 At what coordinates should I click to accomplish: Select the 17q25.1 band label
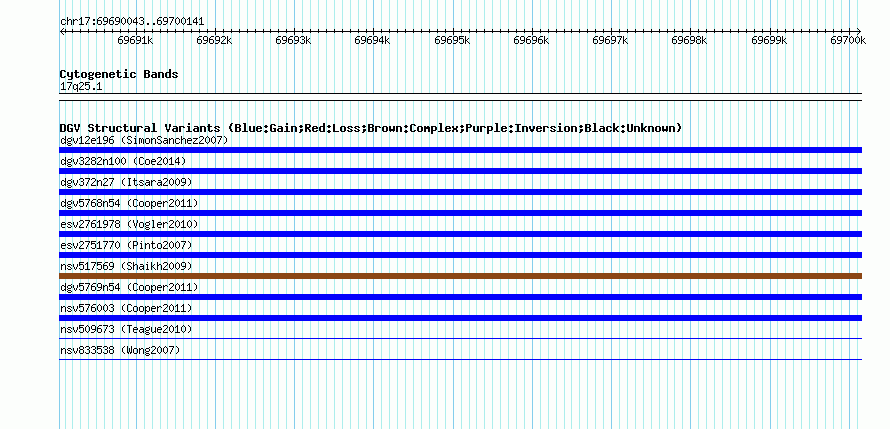[81, 87]
